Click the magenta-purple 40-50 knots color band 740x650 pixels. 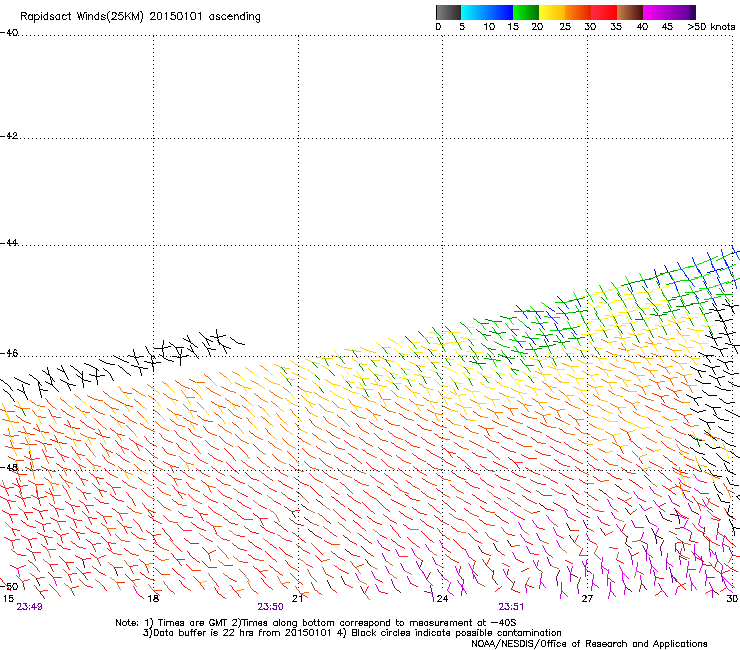[669, 12]
